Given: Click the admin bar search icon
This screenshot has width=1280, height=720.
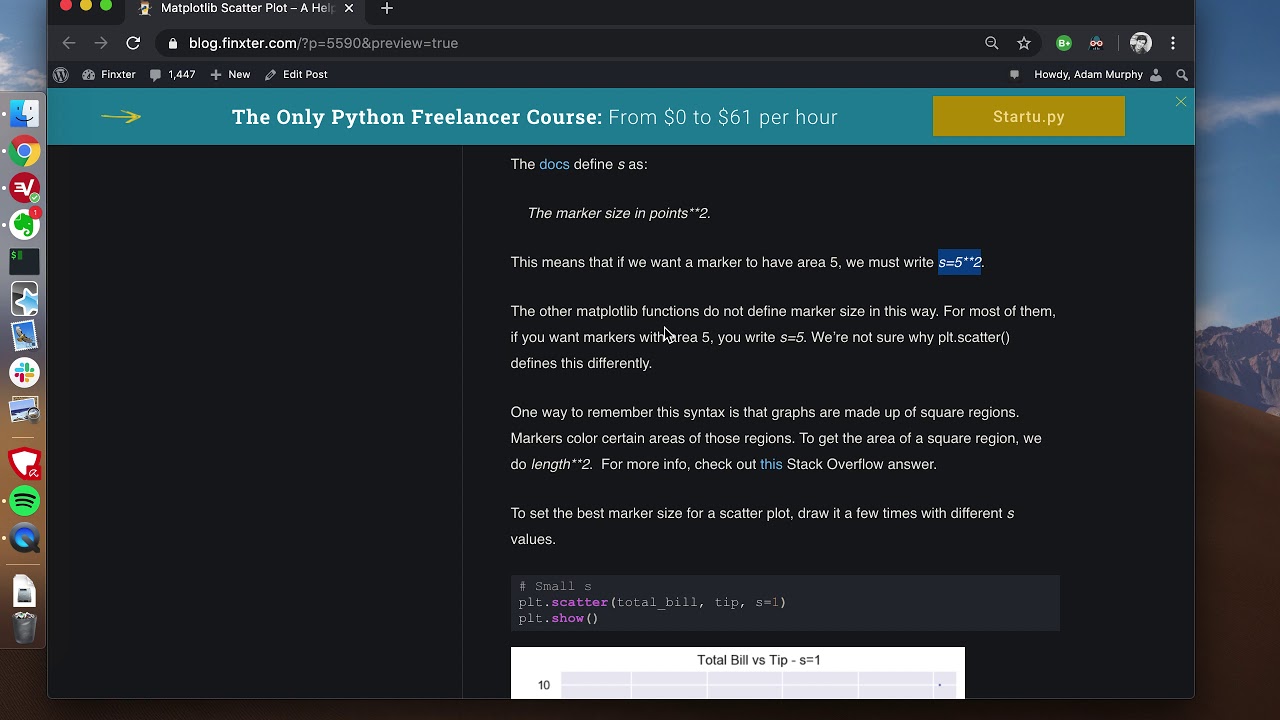Looking at the screenshot, I should coord(1182,75).
